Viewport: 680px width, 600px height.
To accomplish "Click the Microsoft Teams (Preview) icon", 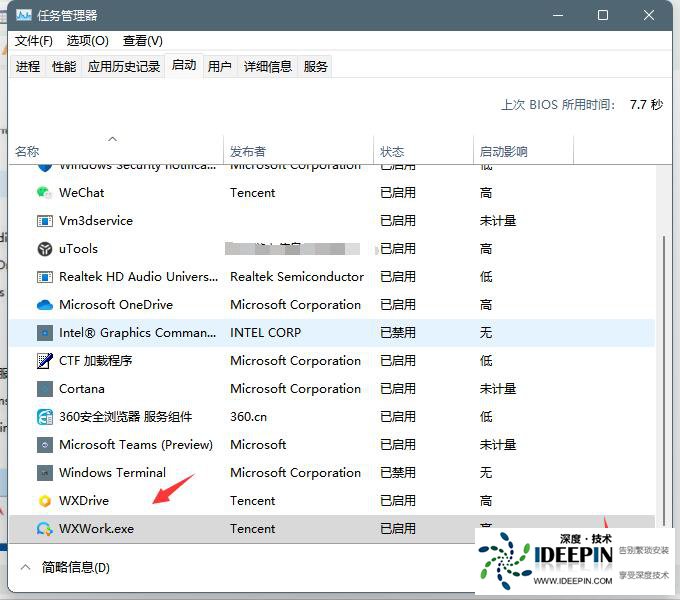I will coord(44,445).
